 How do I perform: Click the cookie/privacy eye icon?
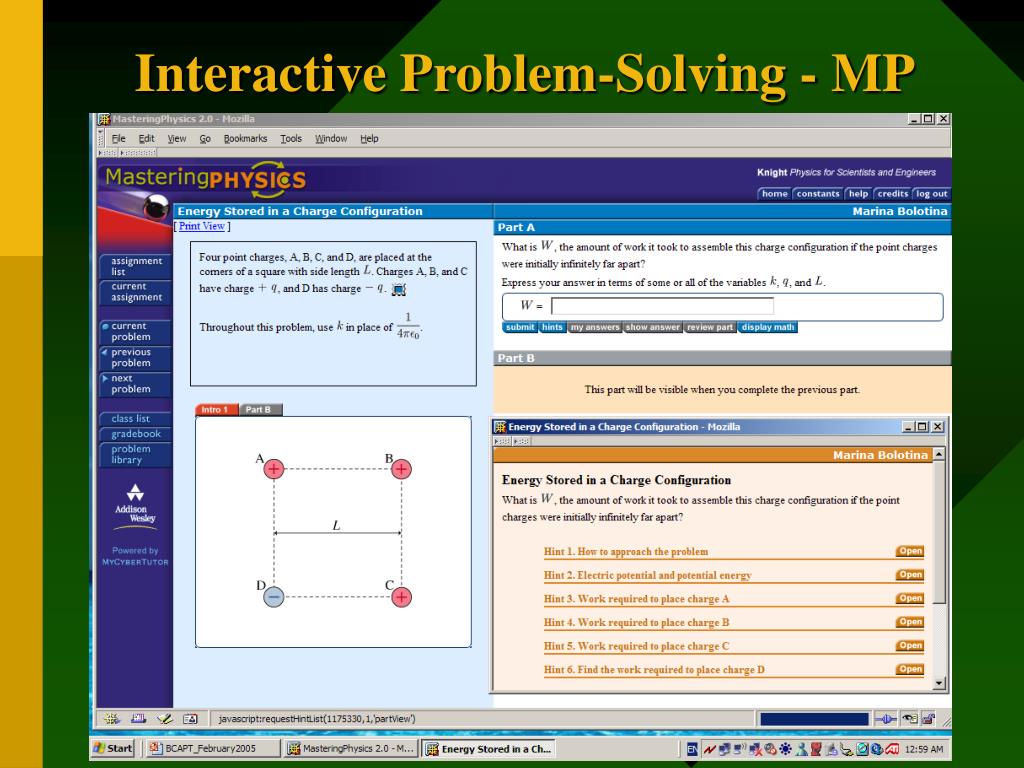tap(910, 719)
